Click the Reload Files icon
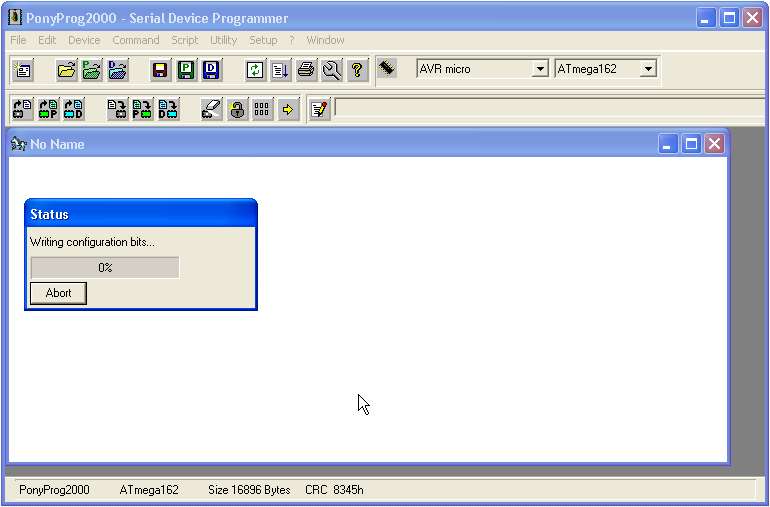Viewport: 770px width, 507px height. coord(256,70)
